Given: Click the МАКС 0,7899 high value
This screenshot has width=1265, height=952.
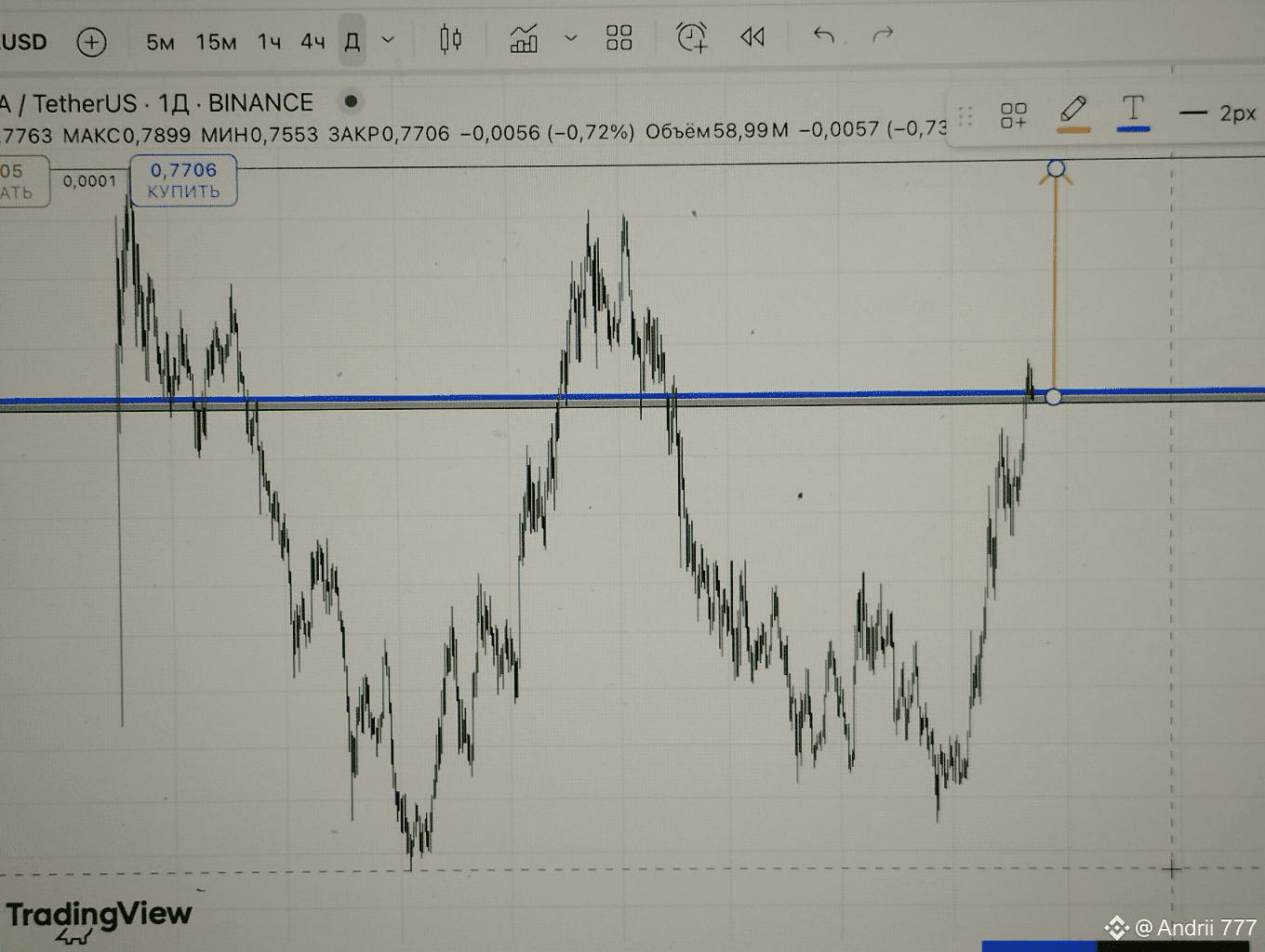Looking at the screenshot, I should (x=126, y=136).
